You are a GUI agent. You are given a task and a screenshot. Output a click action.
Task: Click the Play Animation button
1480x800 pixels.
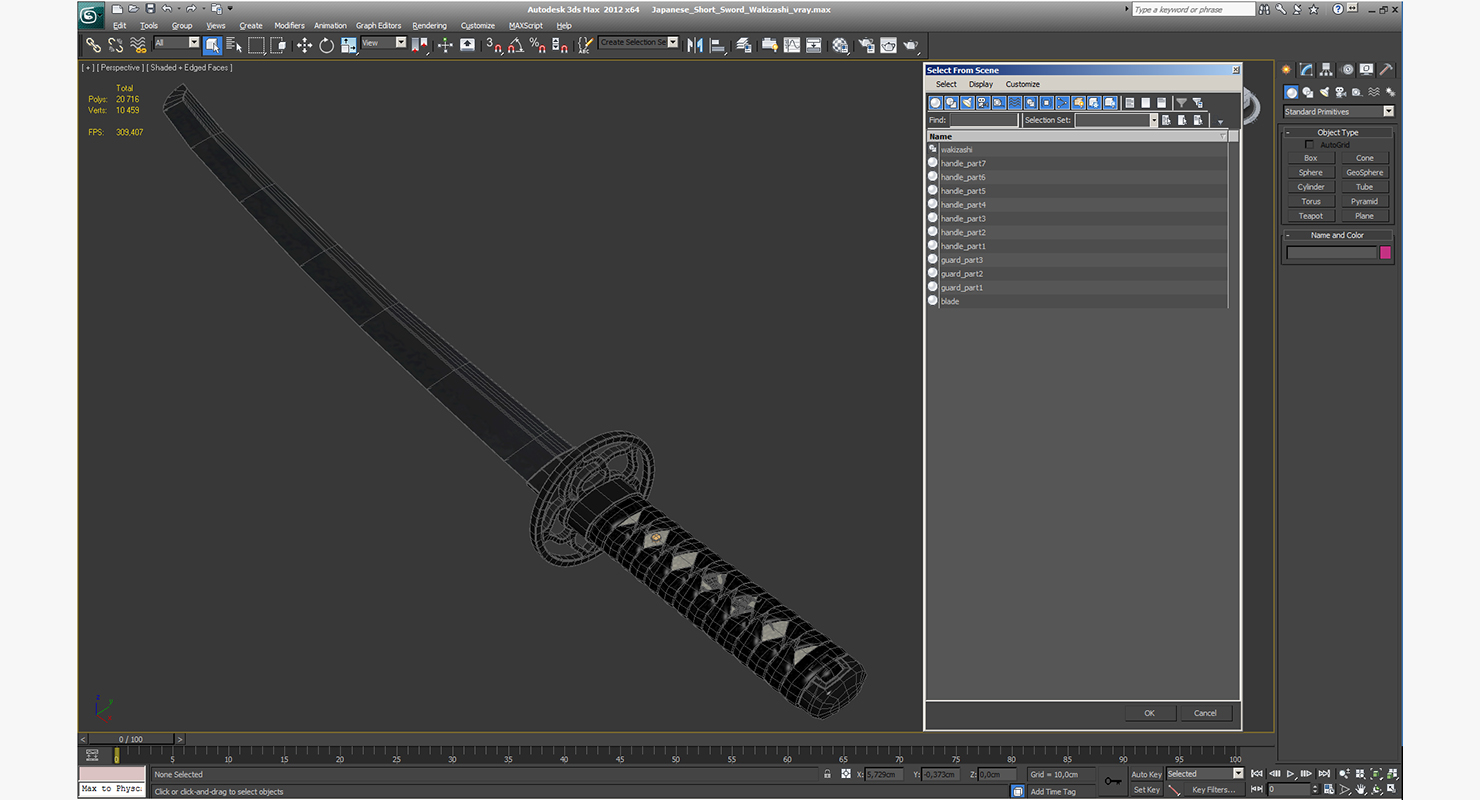pos(1291,774)
